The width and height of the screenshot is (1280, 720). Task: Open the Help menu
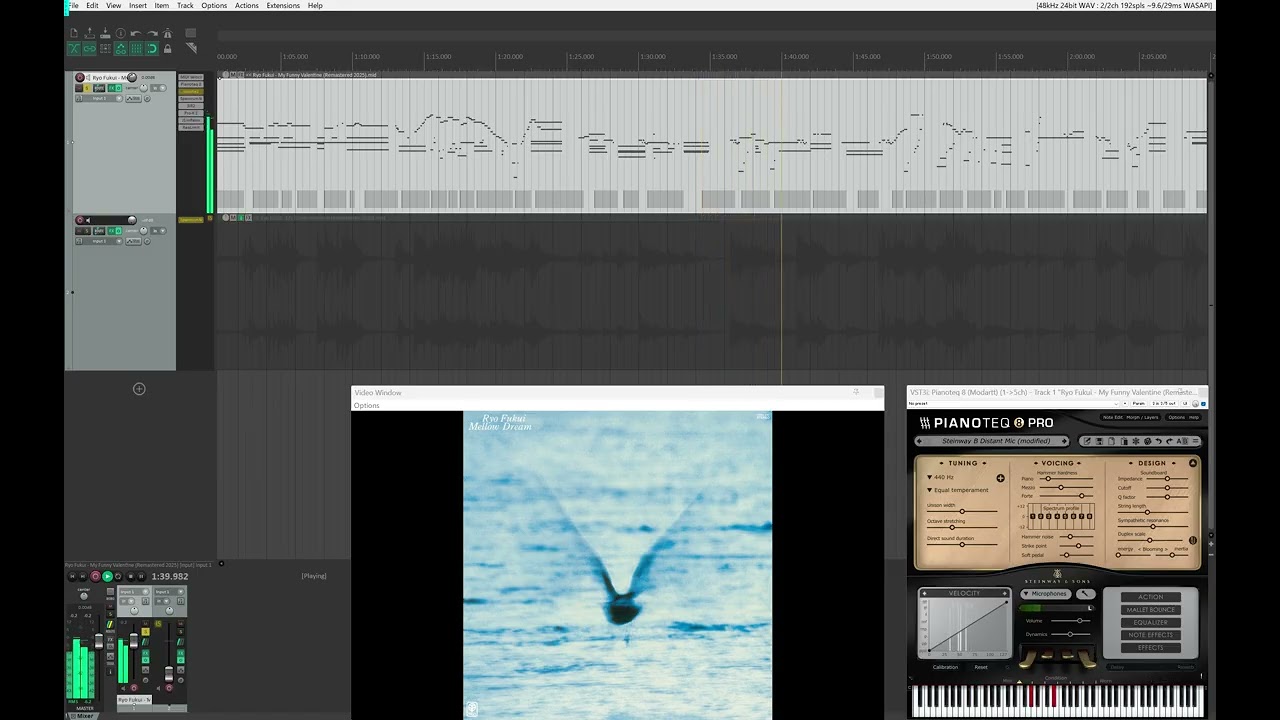click(315, 6)
